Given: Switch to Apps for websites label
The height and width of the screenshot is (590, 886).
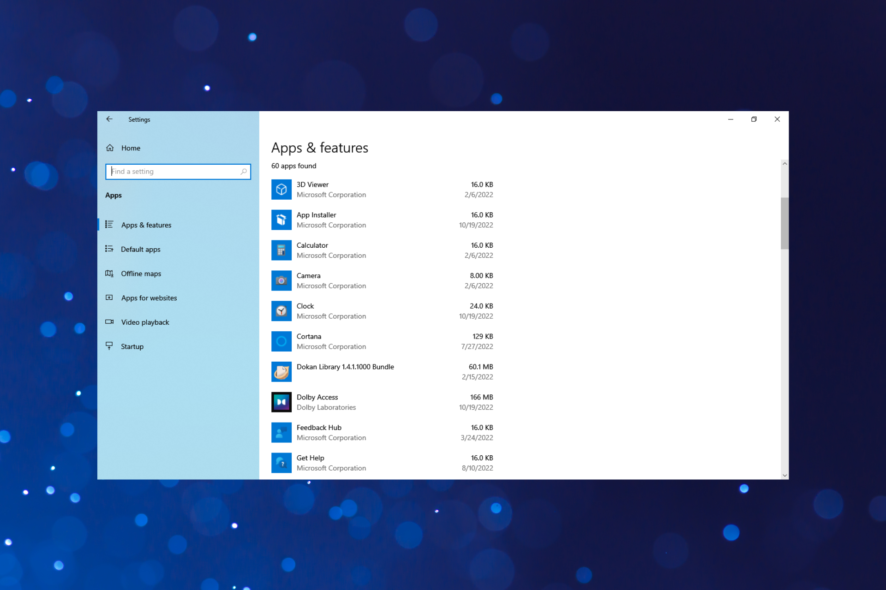Looking at the screenshot, I should [x=149, y=298].
